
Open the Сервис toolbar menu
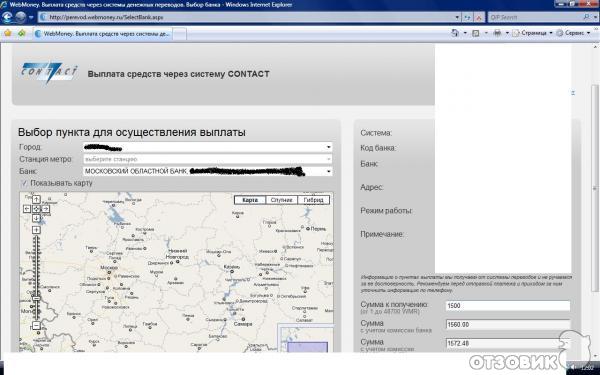pos(573,33)
